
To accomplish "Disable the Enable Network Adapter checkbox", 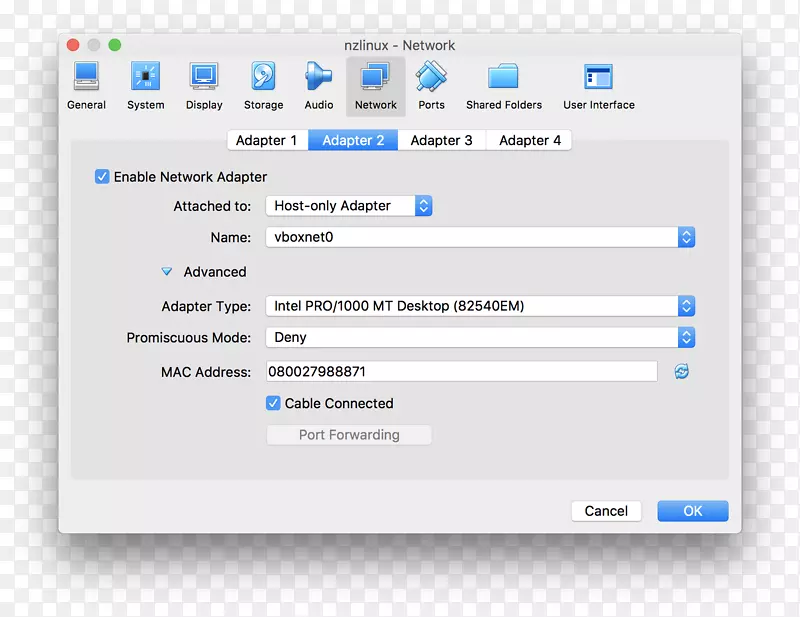I will (102, 176).
